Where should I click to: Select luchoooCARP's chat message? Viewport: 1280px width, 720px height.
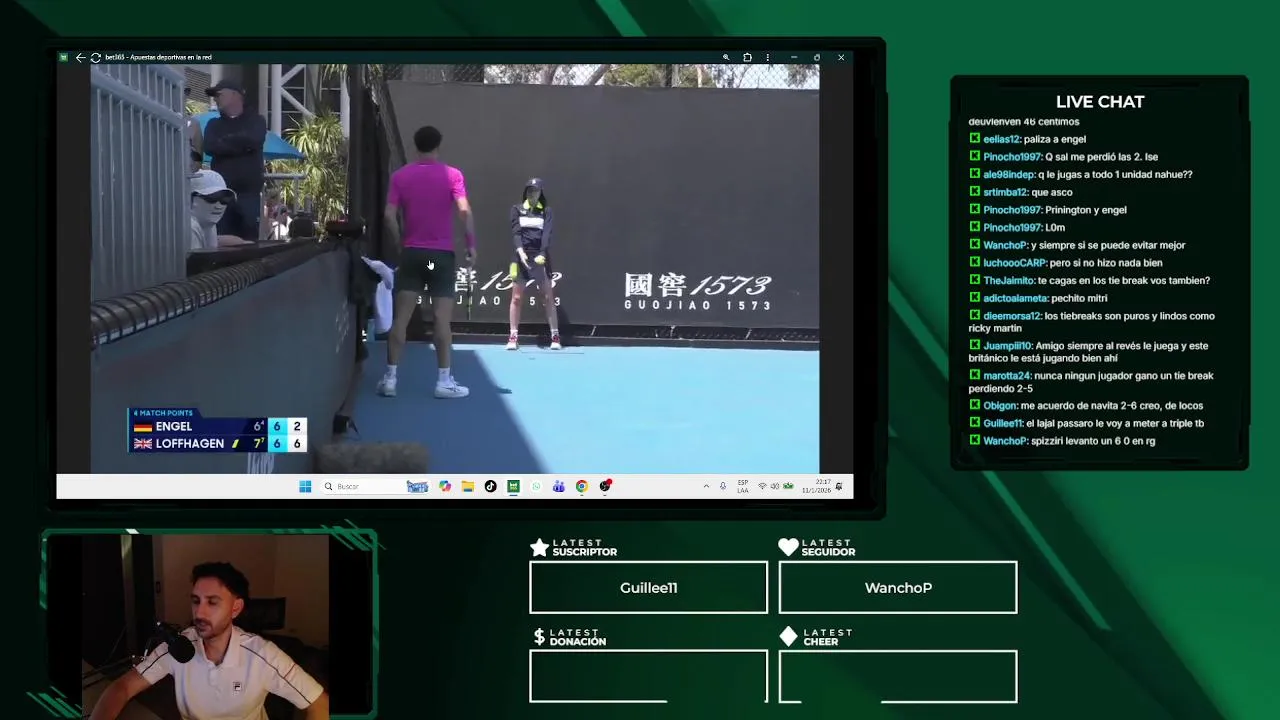click(x=1066, y=263)
